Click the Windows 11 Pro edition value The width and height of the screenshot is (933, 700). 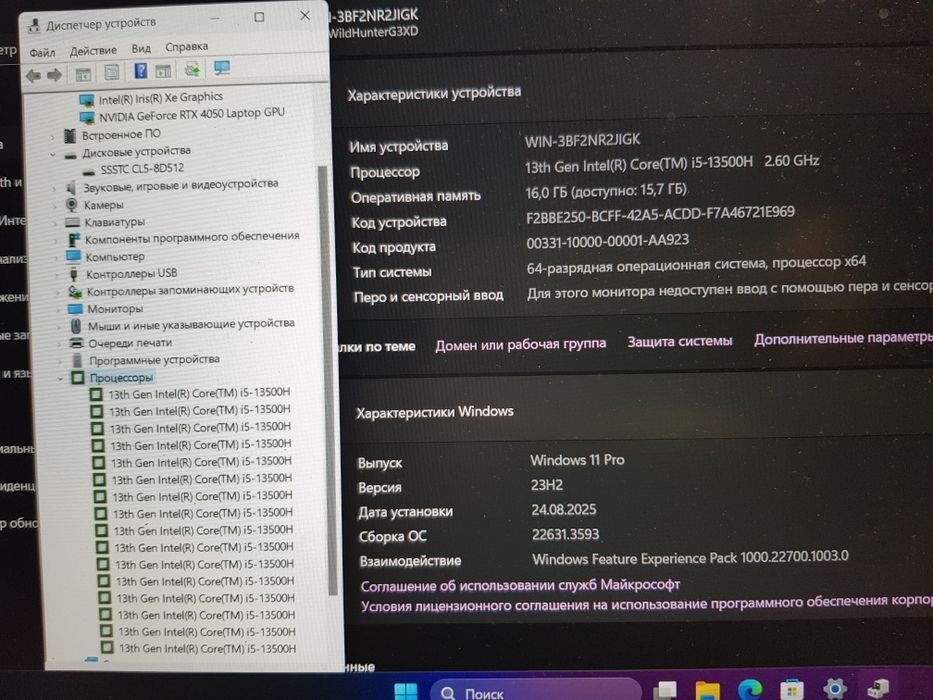pos(577,460)
